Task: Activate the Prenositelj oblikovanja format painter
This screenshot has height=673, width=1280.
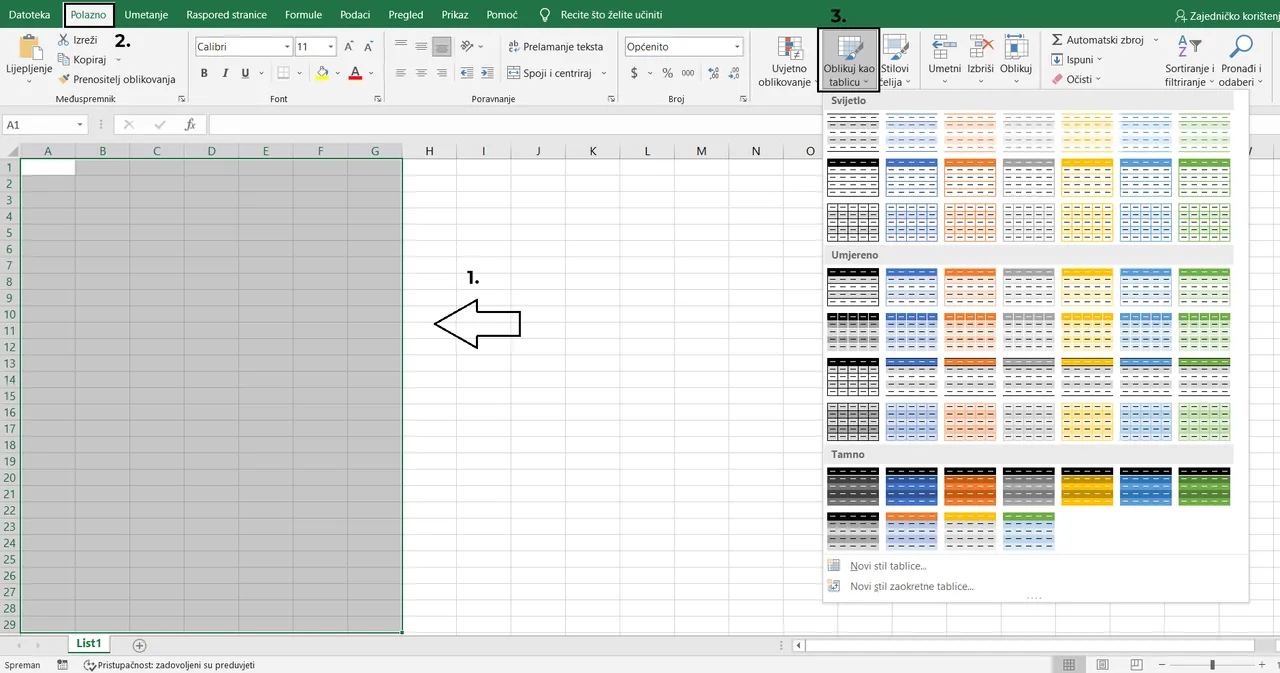Action: tap(117, 79)
